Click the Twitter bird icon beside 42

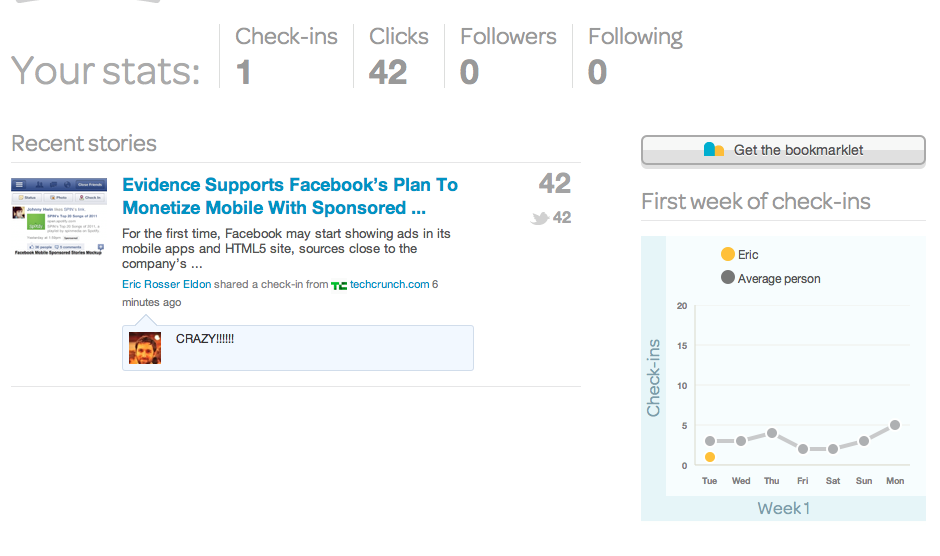pos(540,218)
